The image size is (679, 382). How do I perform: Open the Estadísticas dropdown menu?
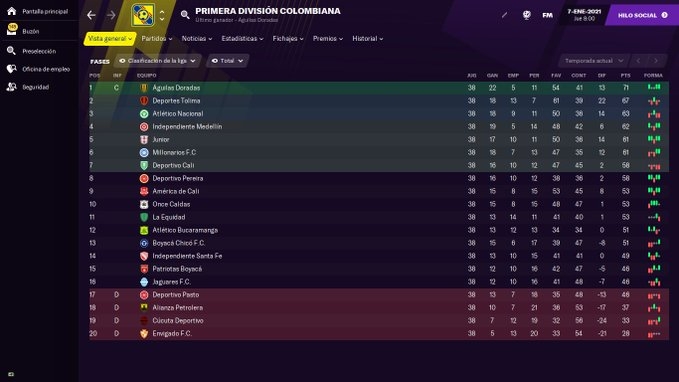click(x=242, y=39)
